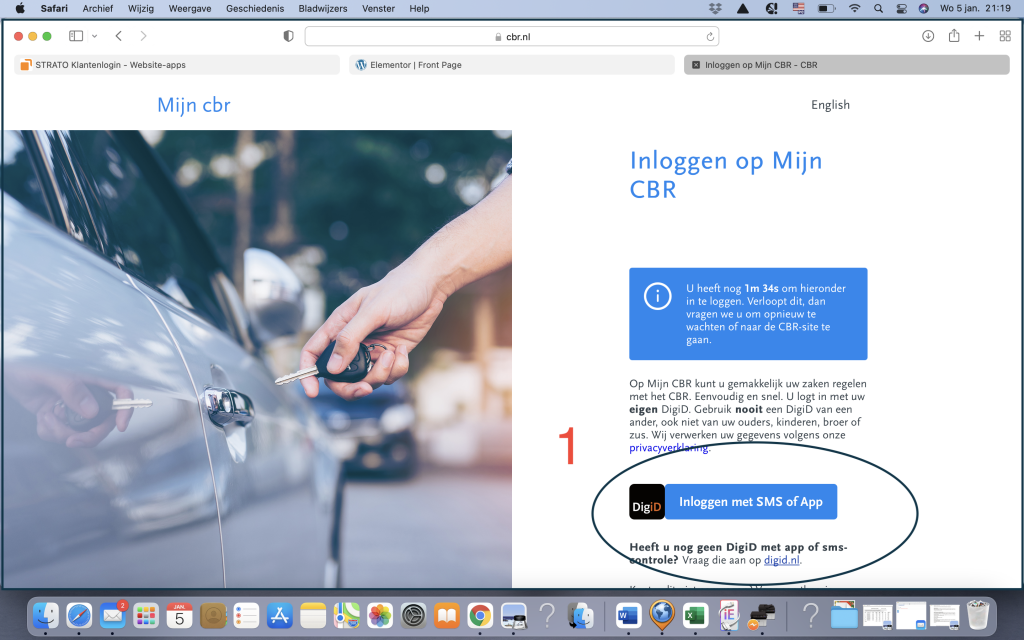
Task: Open Finder from the Dock
Action: tap(46, 615)
